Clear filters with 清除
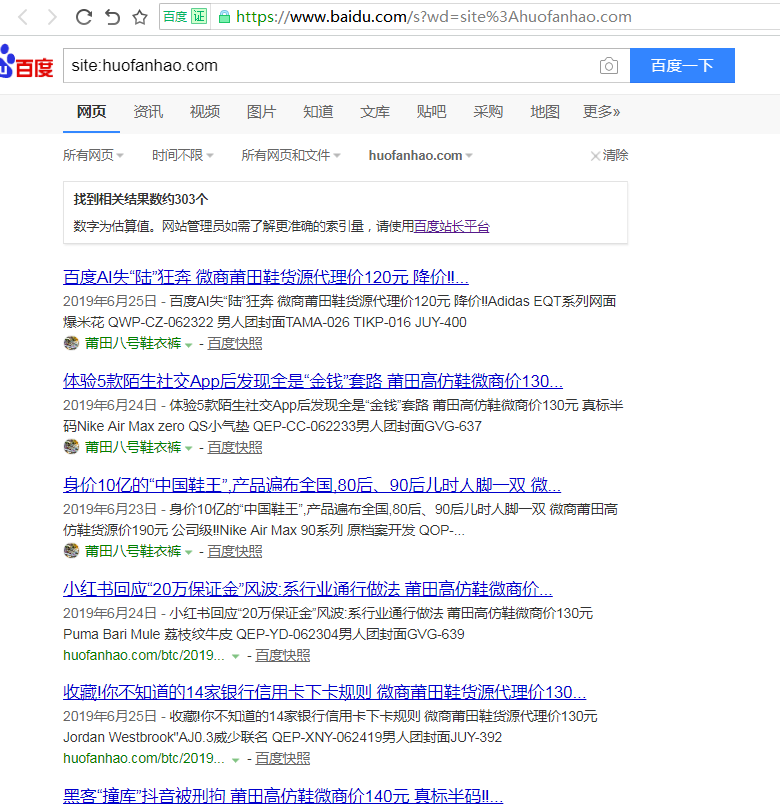 pyautogui.click(x=615, y=155)
